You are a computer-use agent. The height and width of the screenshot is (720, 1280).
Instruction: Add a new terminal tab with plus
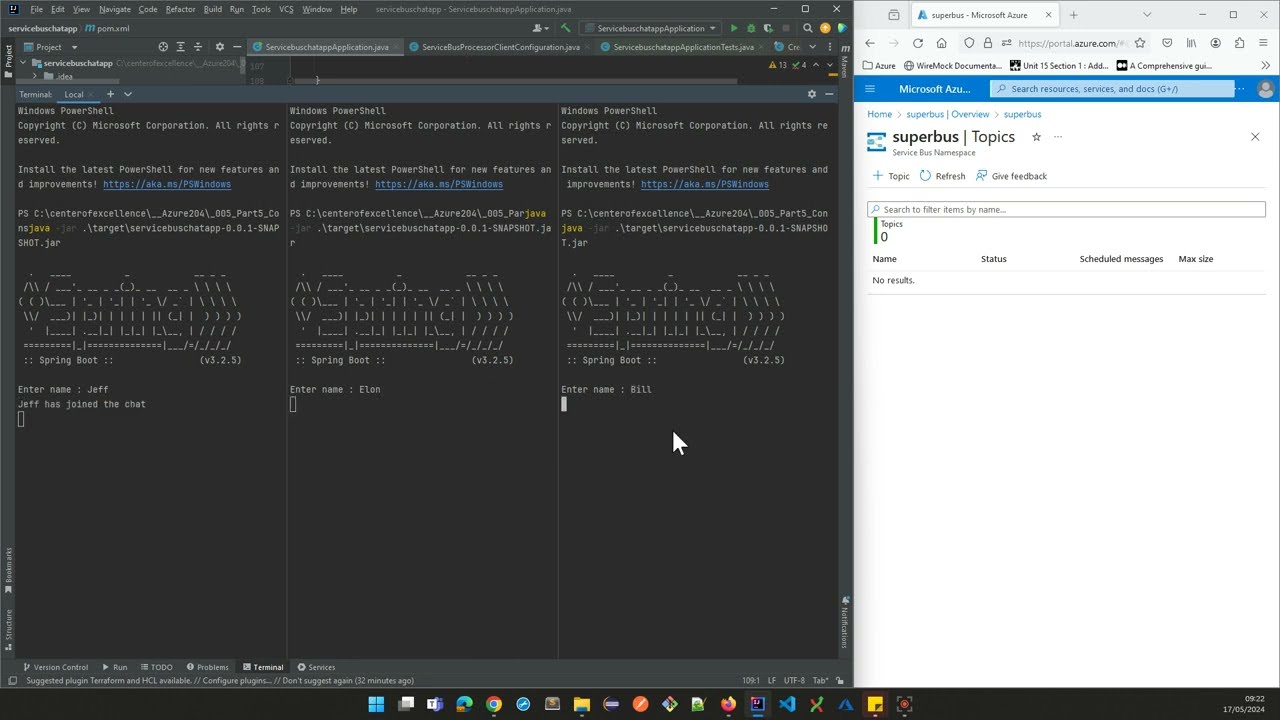coord(112,94)
